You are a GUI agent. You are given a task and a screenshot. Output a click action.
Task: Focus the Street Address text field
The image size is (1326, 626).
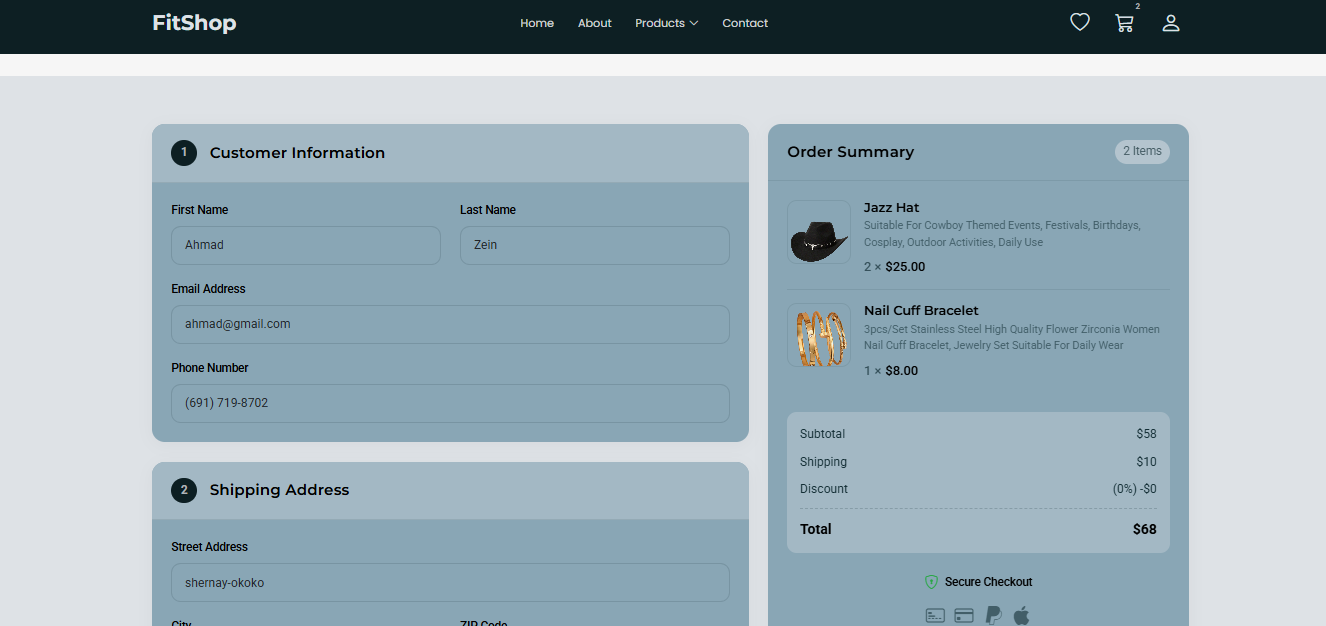pos(450,582)
